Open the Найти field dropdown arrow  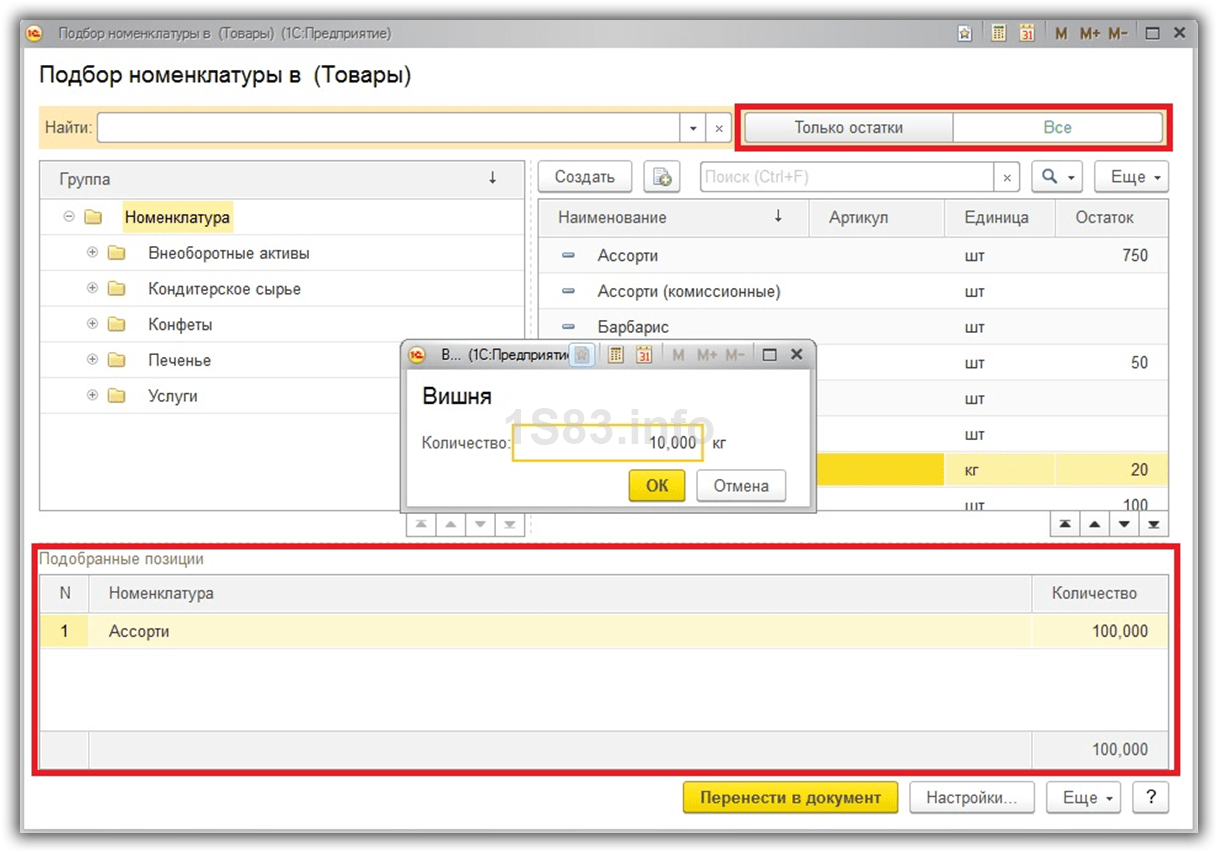click(693, 128)
